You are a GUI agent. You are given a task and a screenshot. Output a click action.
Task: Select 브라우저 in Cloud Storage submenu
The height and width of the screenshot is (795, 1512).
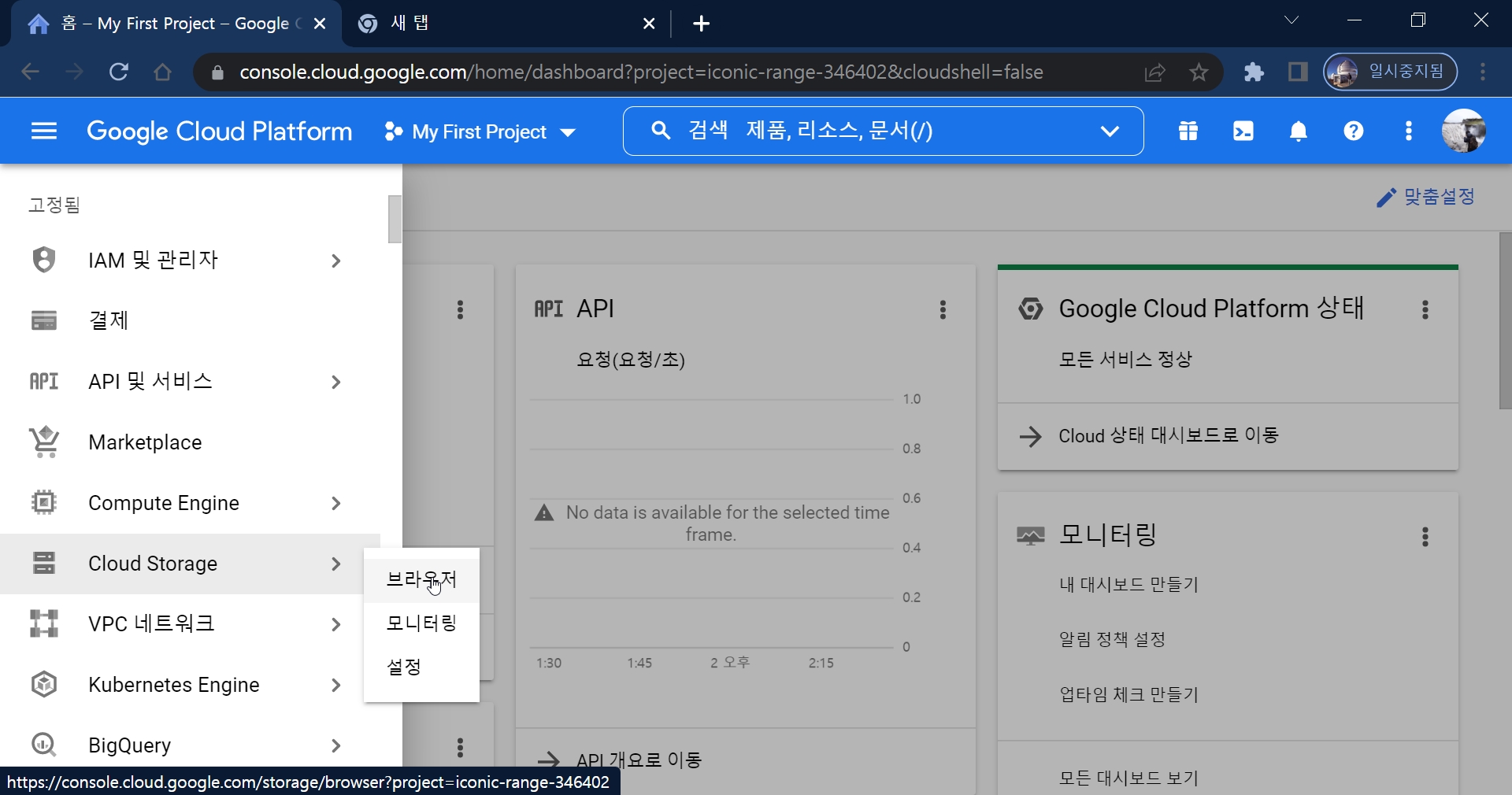pyautogui.click(x=421, y=580)
